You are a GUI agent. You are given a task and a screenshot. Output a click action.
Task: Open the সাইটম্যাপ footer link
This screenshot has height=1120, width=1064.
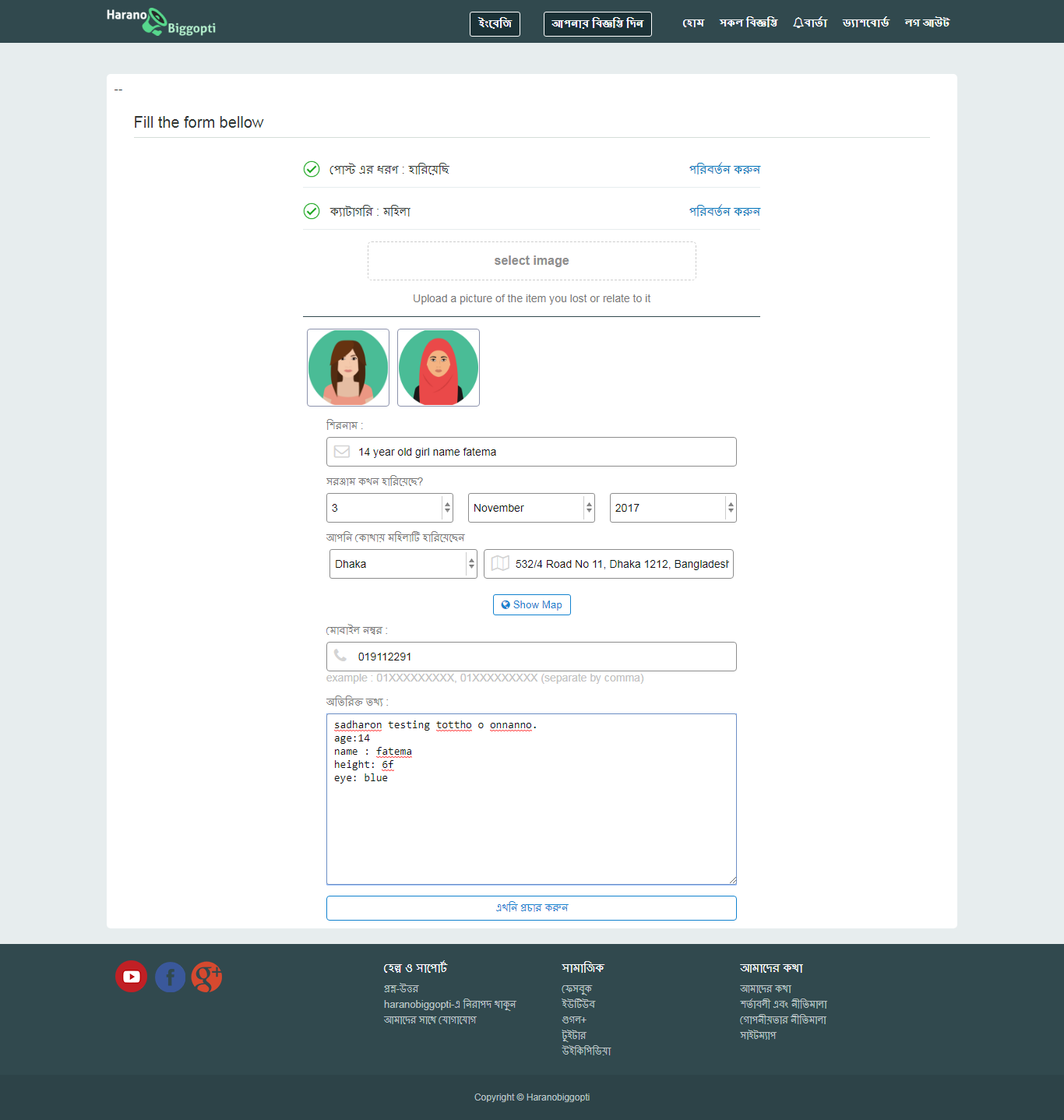758,1035
